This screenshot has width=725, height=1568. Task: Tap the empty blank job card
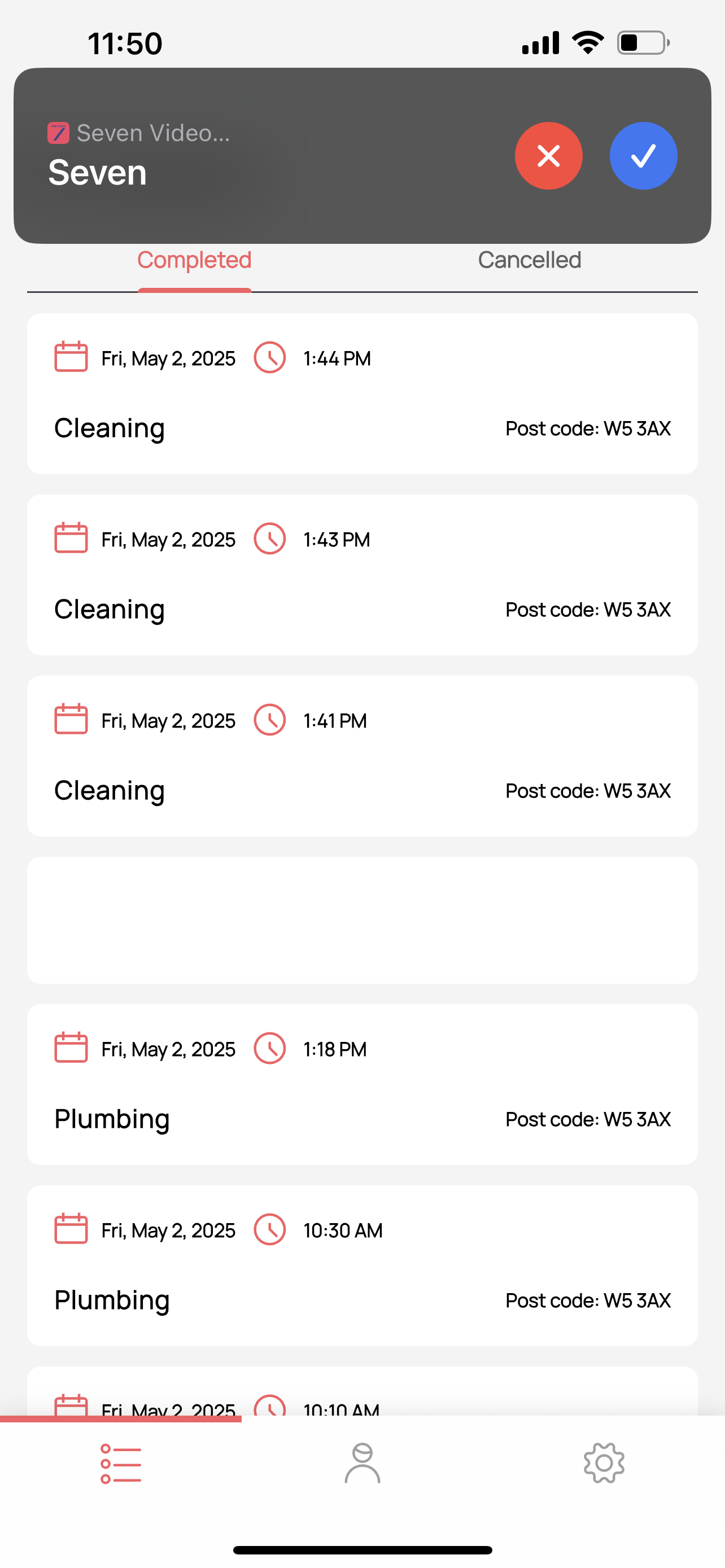click(x=362, y=919)
